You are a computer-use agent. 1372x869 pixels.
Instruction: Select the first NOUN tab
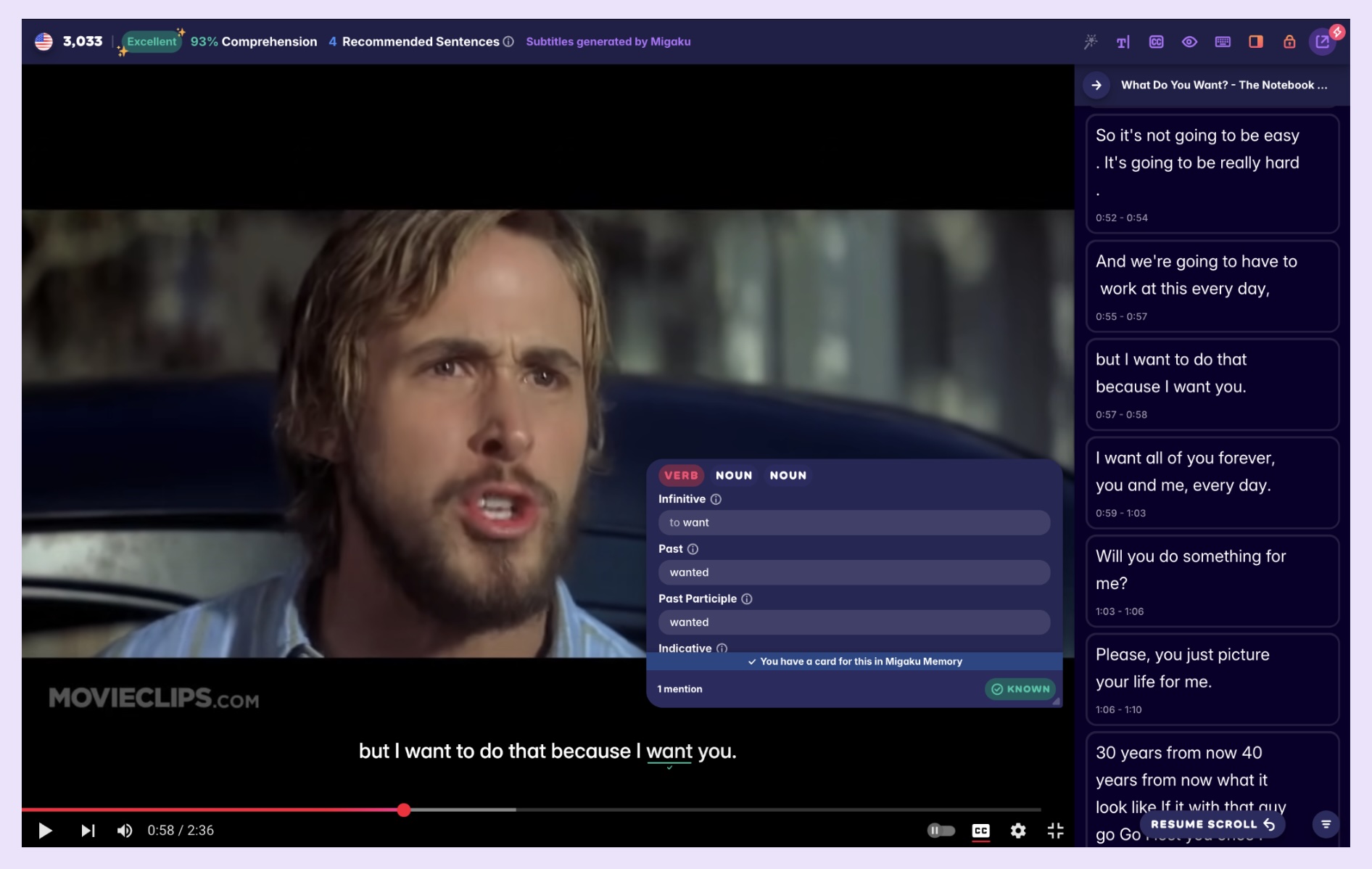pos(734,475)
